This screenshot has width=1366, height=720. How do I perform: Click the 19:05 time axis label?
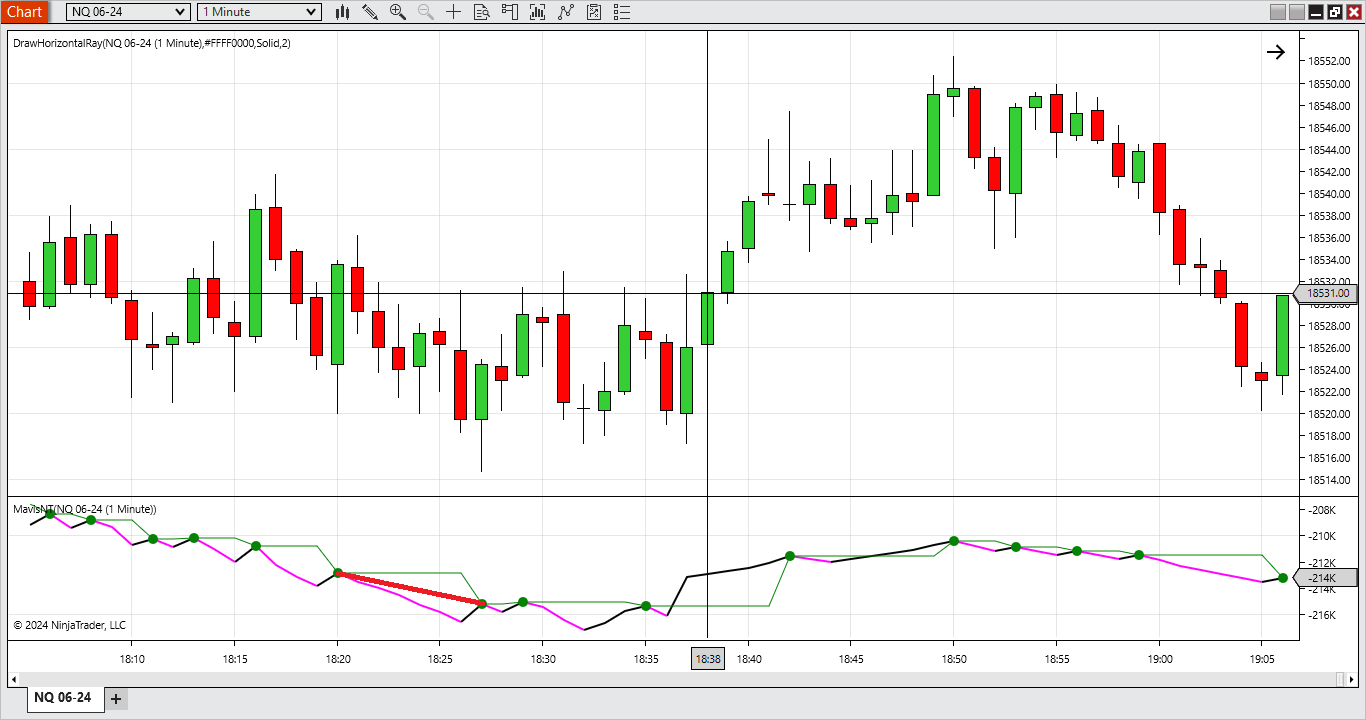tap(1261, 659)
